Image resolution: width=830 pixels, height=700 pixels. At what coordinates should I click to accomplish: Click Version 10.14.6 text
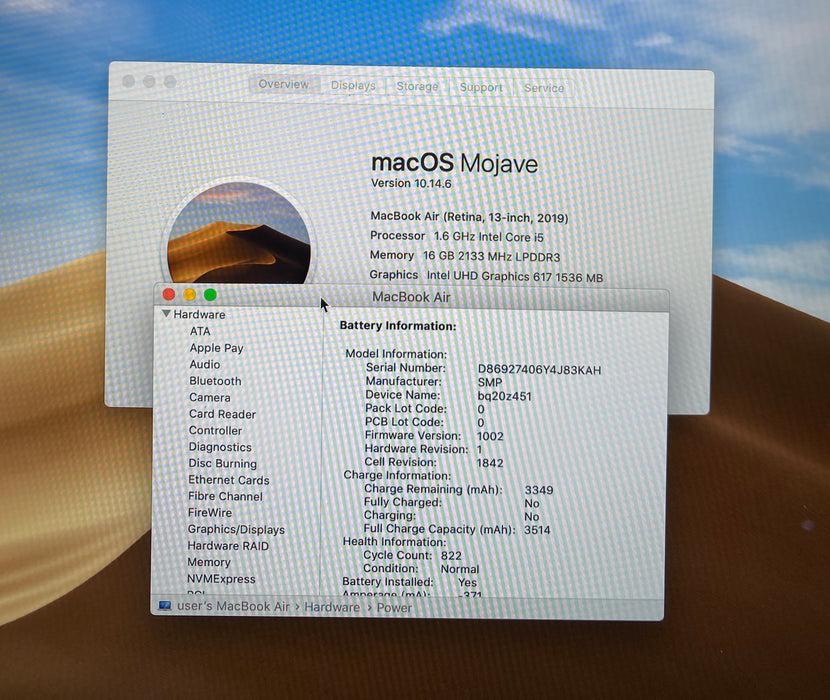coord(411,183)
